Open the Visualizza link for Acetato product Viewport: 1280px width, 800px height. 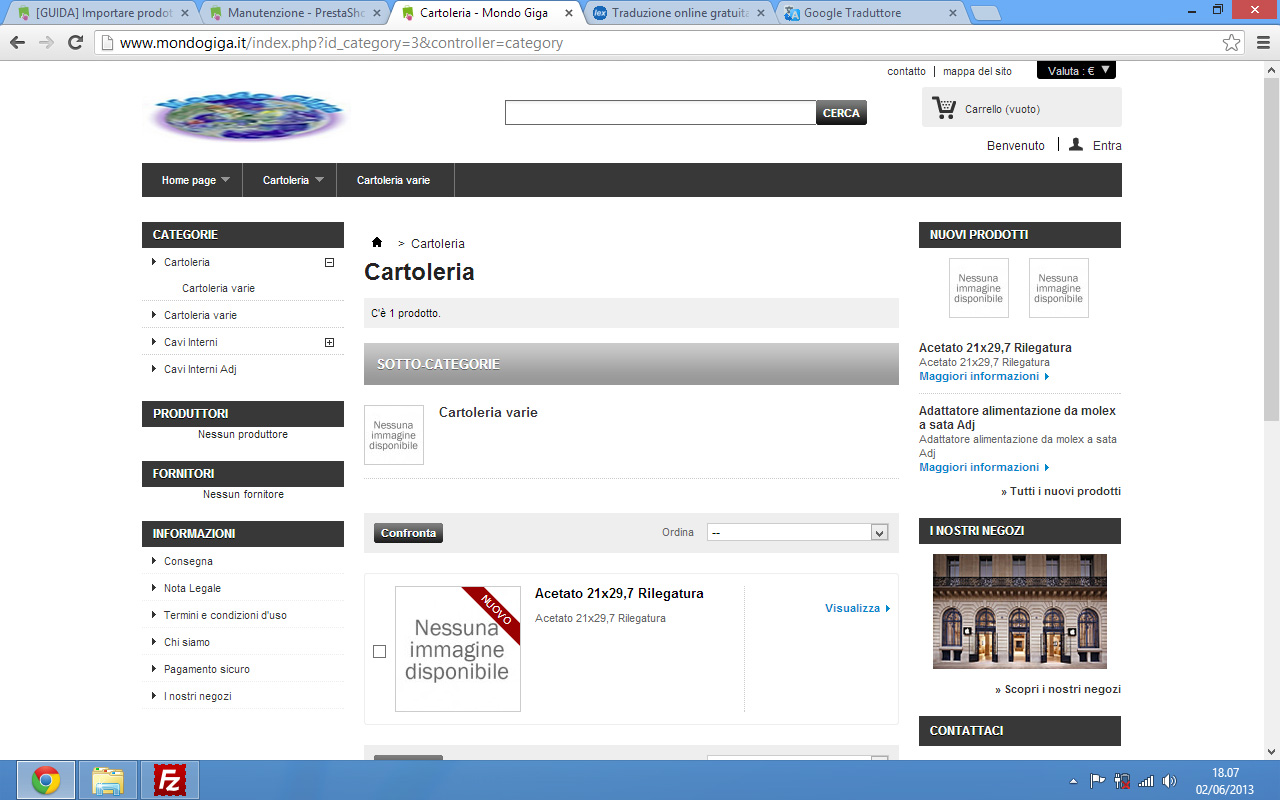coord(857,608)
